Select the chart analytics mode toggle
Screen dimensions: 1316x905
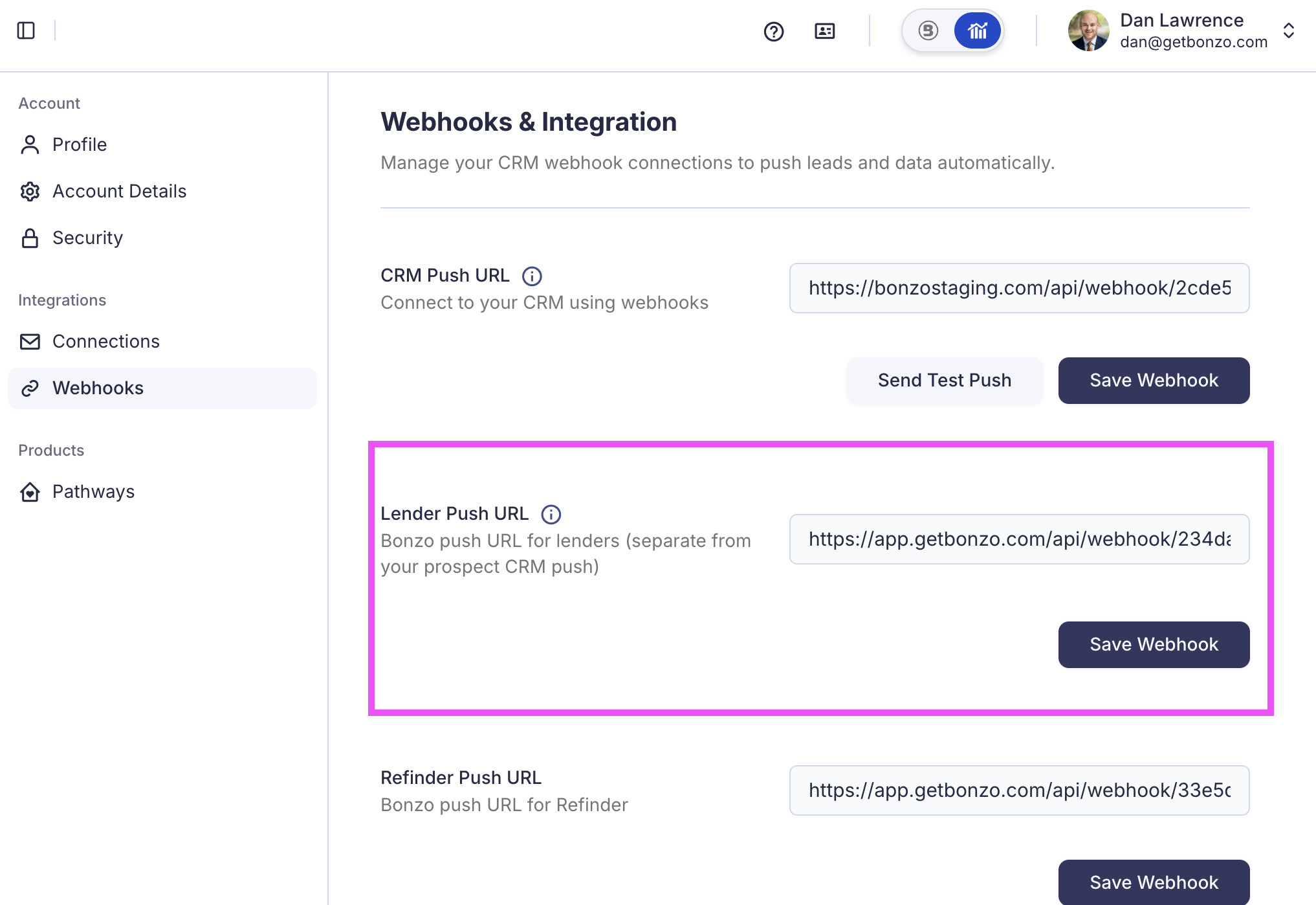tap(977, 30)
